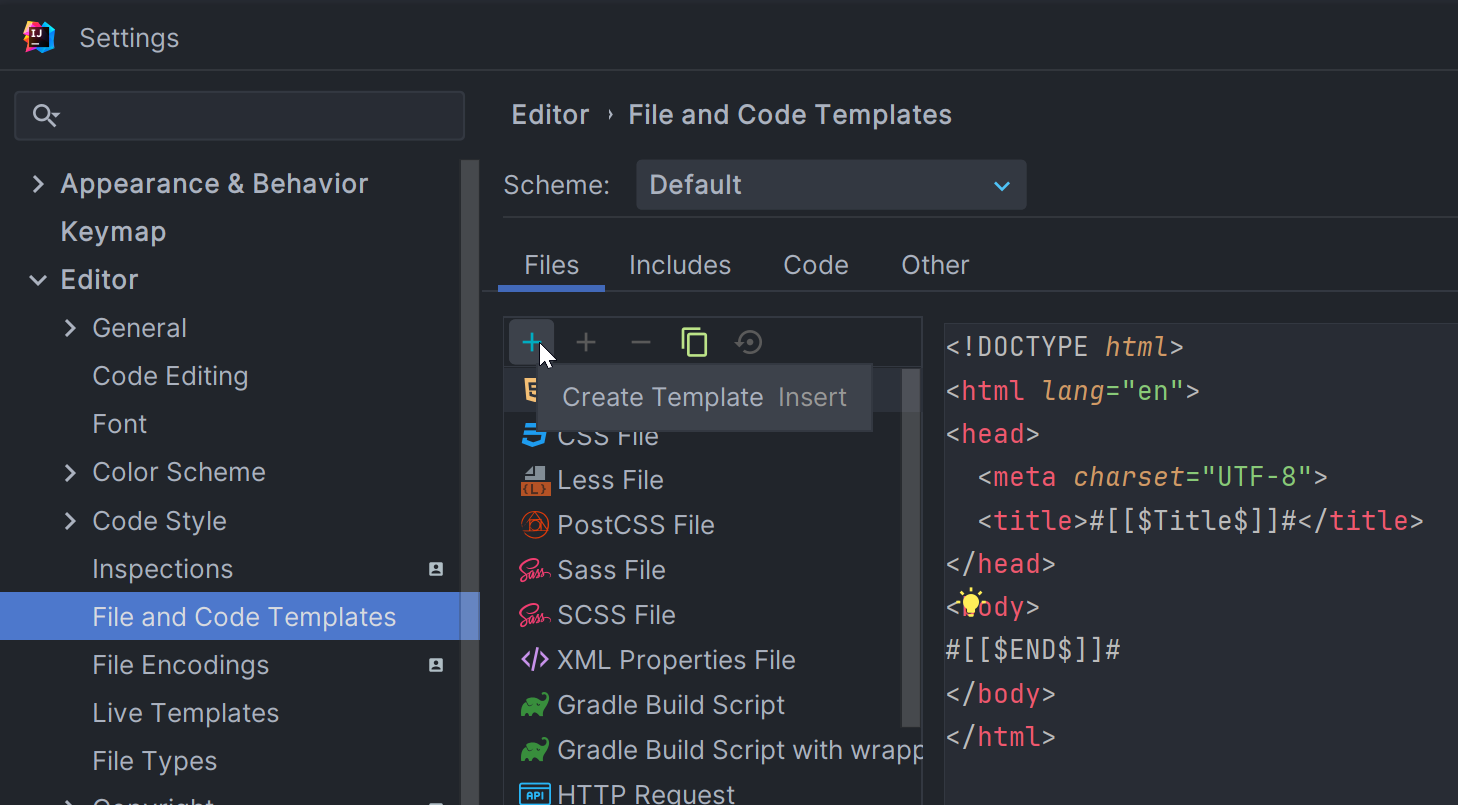Open the Live Templates settings page
The height and width of the screenshot is (805, 1458).
[x=185, y=713]
